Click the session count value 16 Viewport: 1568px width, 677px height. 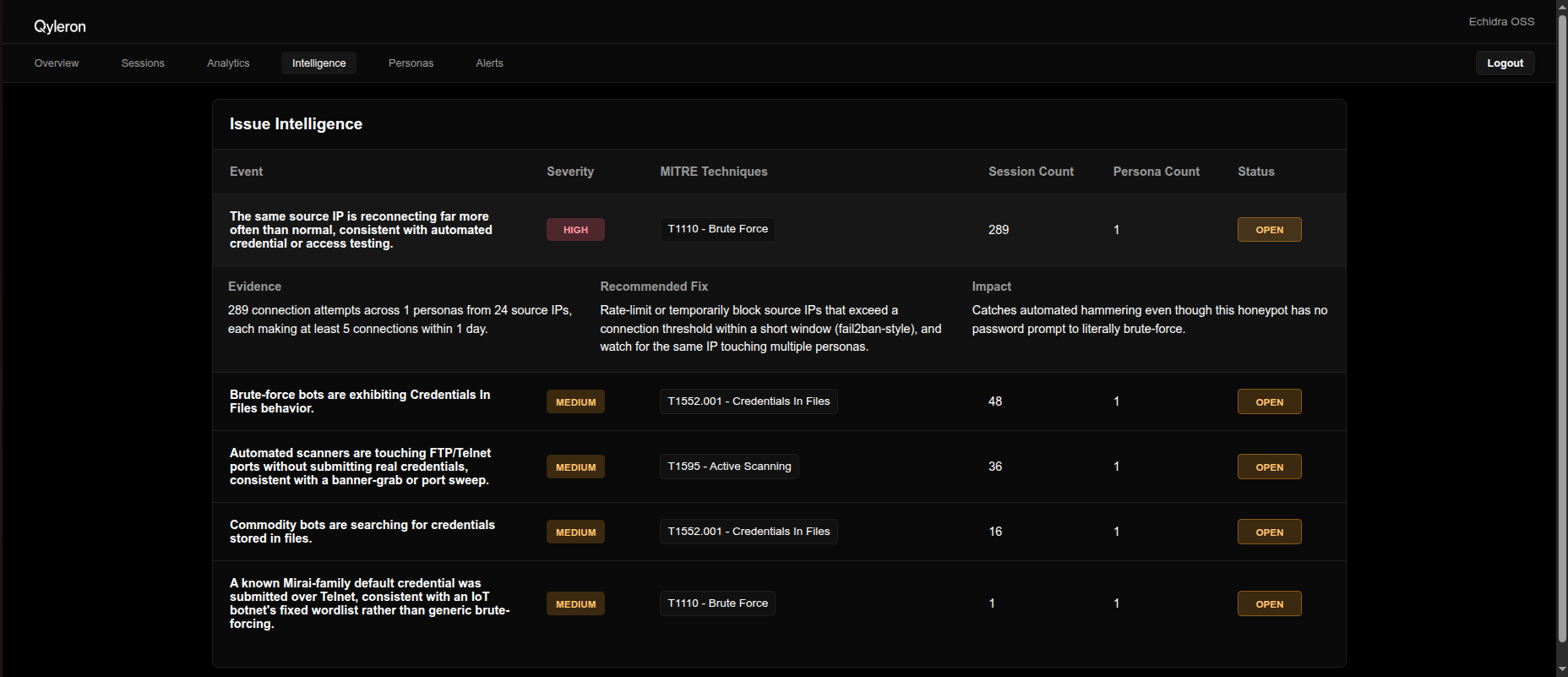point(995,532)
